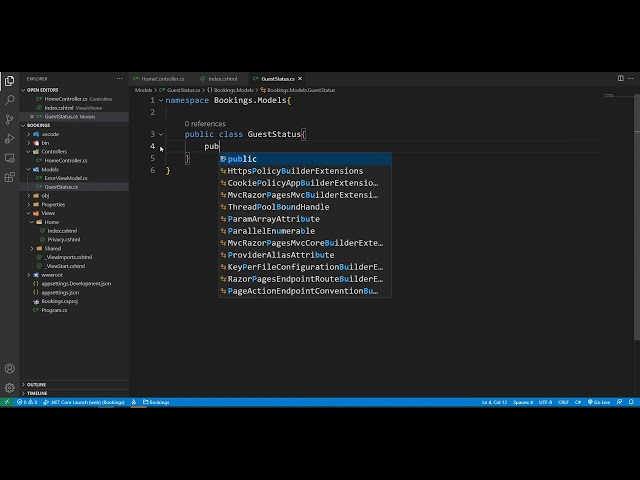This screenshot has width=640, height=480.
Task: Open _ViewImports.cshtml file
Action: click(x=69, y=257)
